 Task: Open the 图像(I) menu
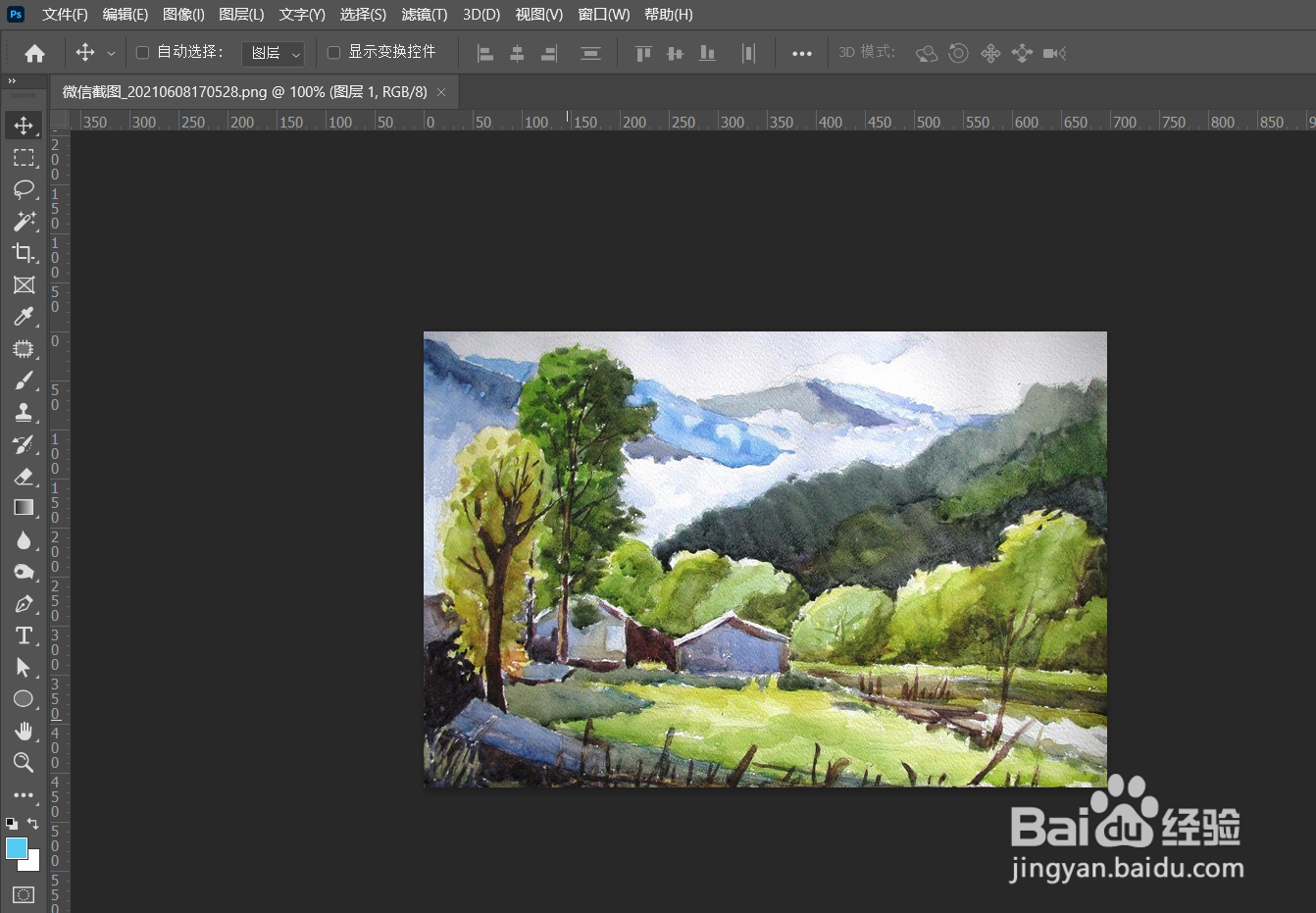[183, 15]
